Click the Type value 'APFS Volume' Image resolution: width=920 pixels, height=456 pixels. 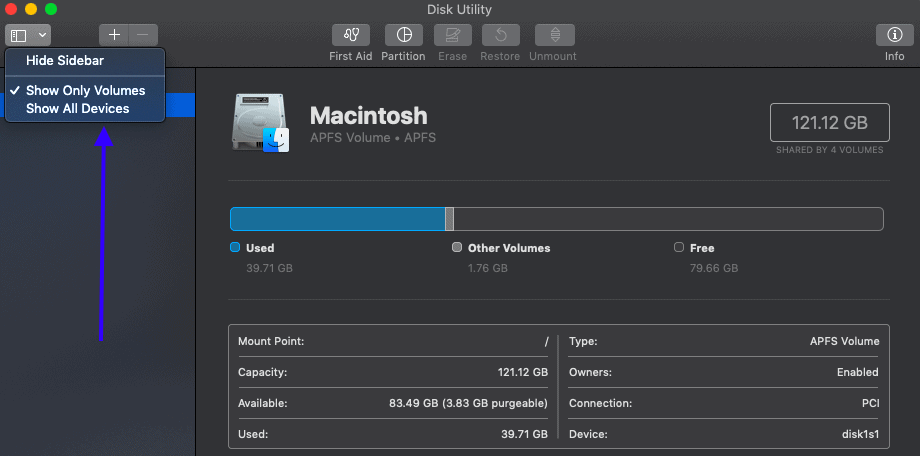tap(844, 341)
